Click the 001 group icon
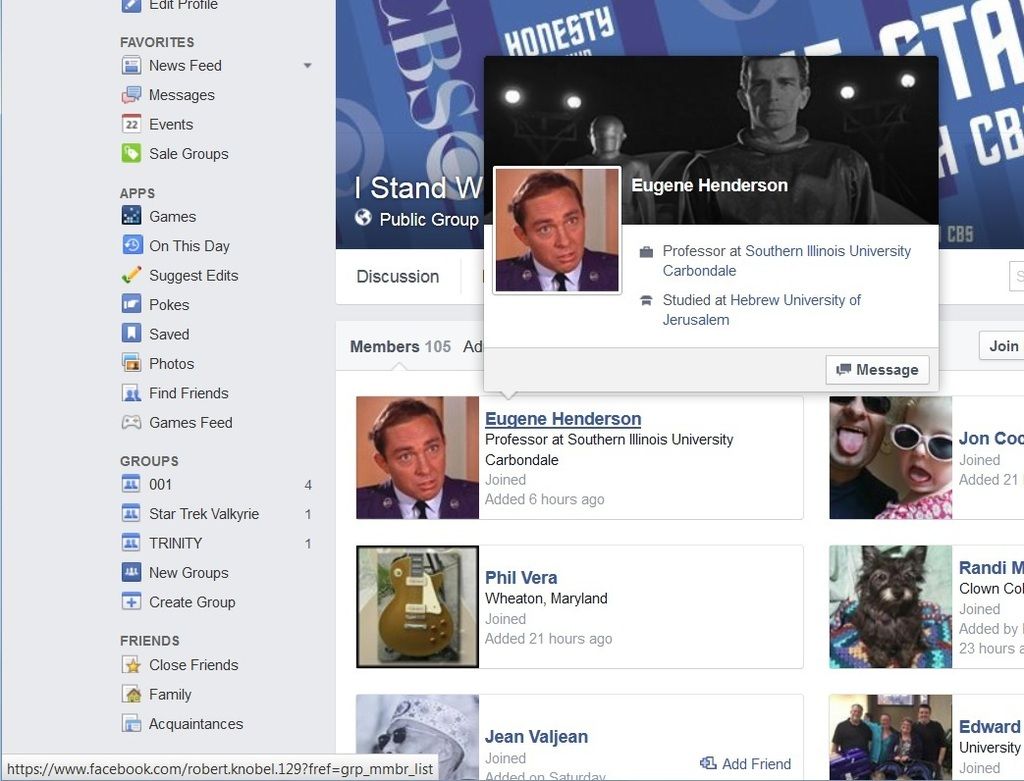Viewport: 1024px width, 781px height. [131, 485]
